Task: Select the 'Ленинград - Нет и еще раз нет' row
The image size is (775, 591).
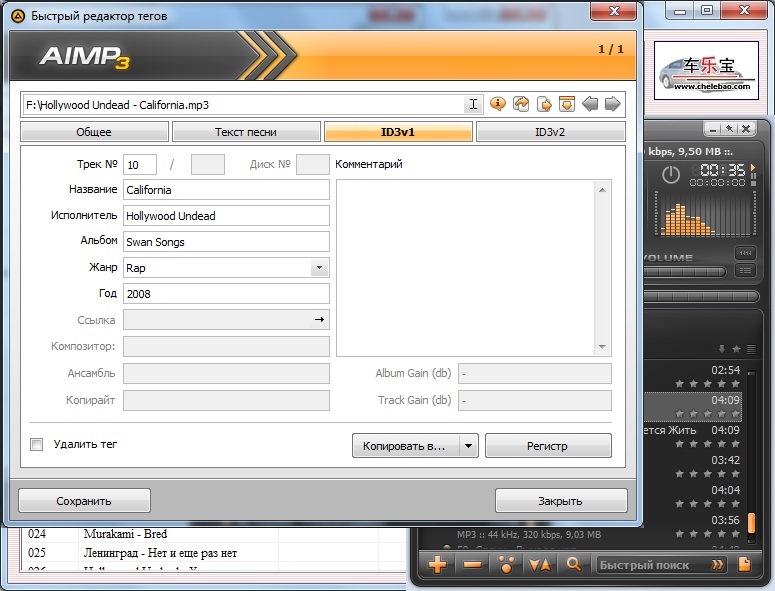Action: (160, 553)
